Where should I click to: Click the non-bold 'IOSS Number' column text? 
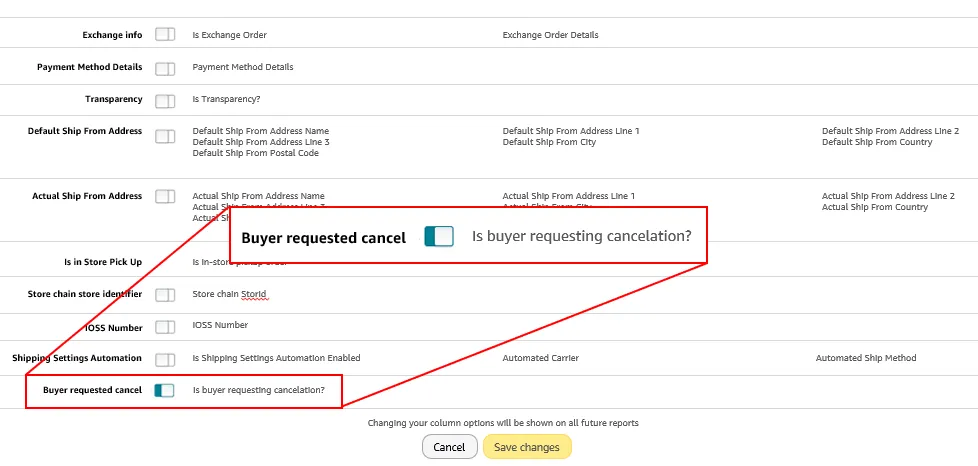[x=220, y=325]
